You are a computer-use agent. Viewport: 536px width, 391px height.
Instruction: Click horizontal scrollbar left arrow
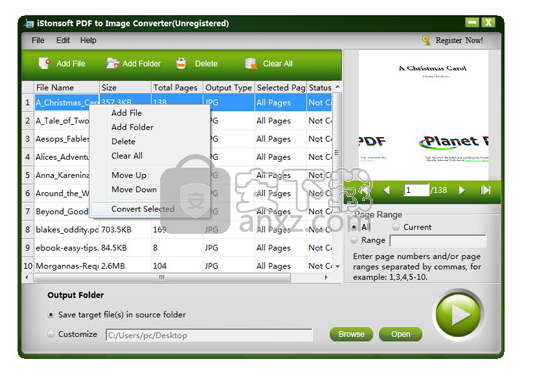[x=27, y=277]
